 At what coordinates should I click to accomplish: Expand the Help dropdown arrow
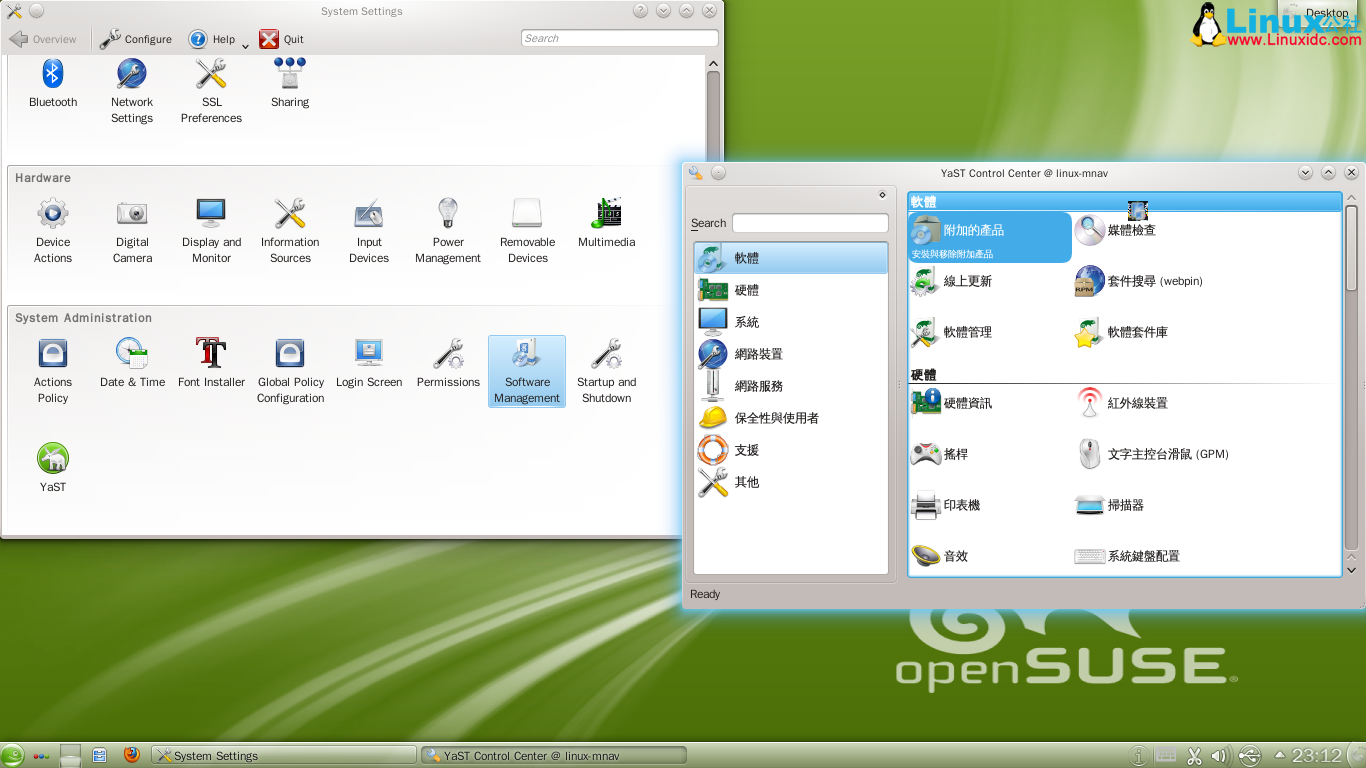click(x=245, y=44)
